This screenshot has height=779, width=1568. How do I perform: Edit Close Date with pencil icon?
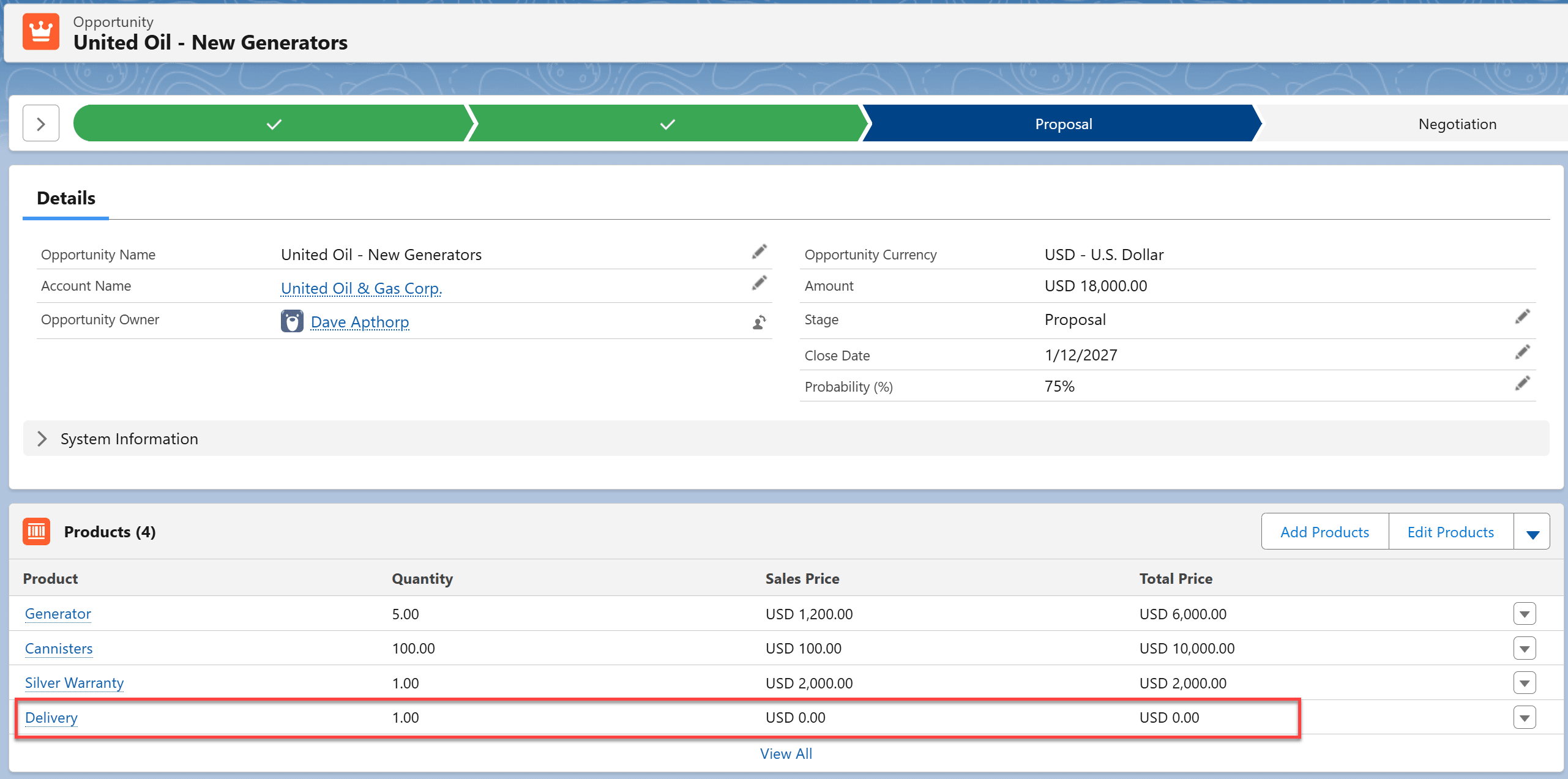[1522, 352]
